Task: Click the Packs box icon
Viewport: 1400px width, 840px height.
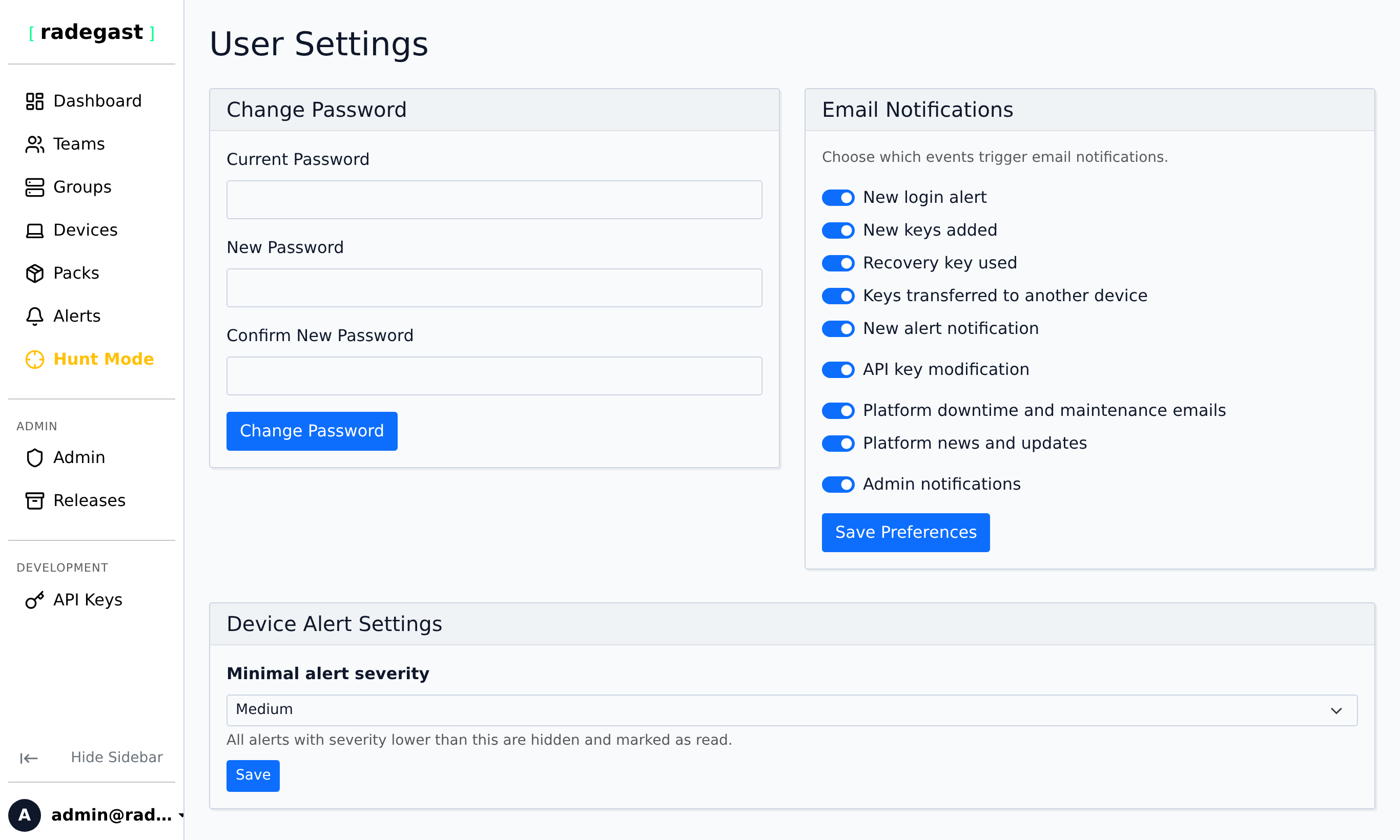Action: coord(34,274)
